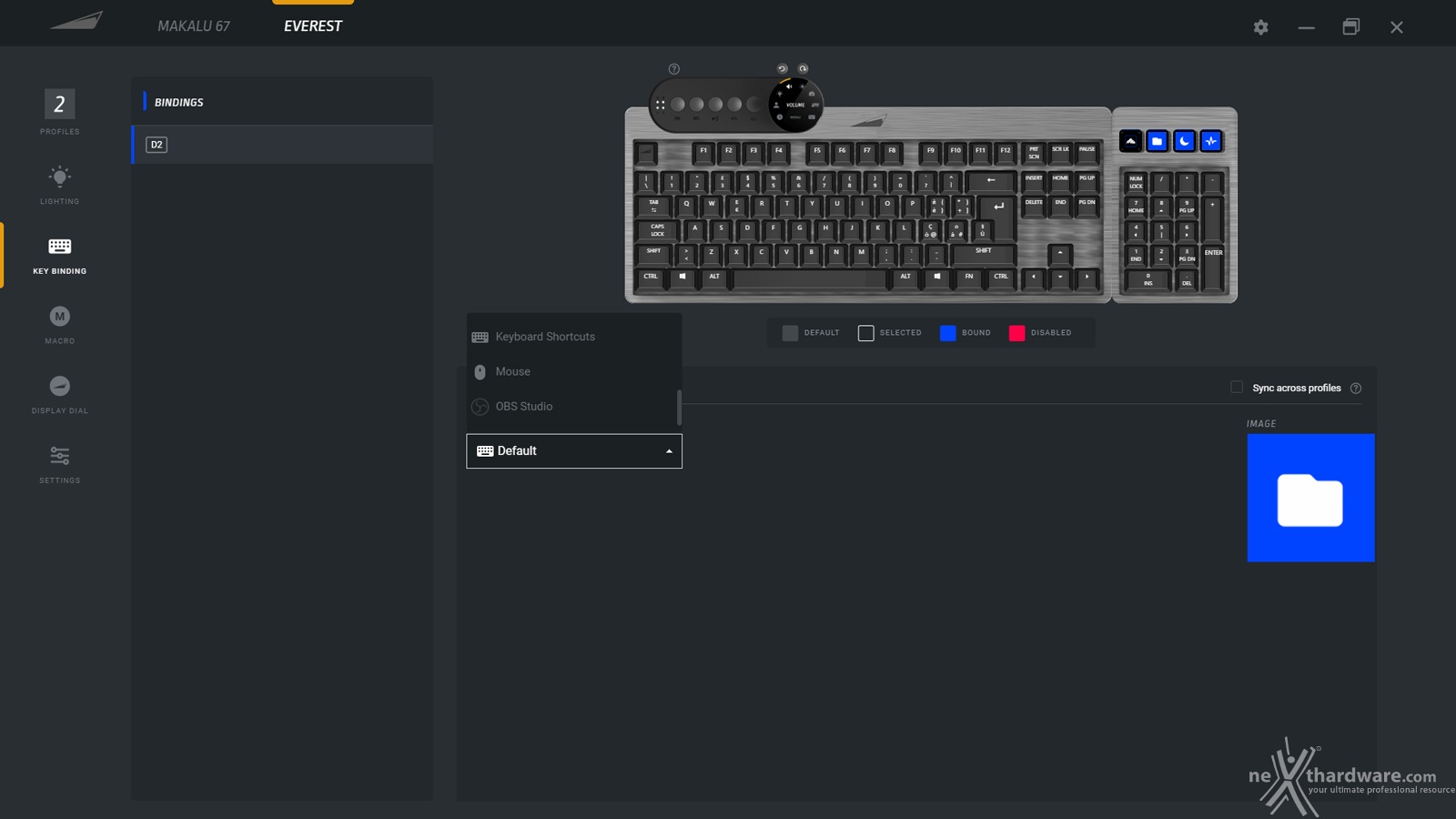This screenshot has width=1456, height=819.
Task: Select the moon display key on numpad
Action: pos(1184,141)
